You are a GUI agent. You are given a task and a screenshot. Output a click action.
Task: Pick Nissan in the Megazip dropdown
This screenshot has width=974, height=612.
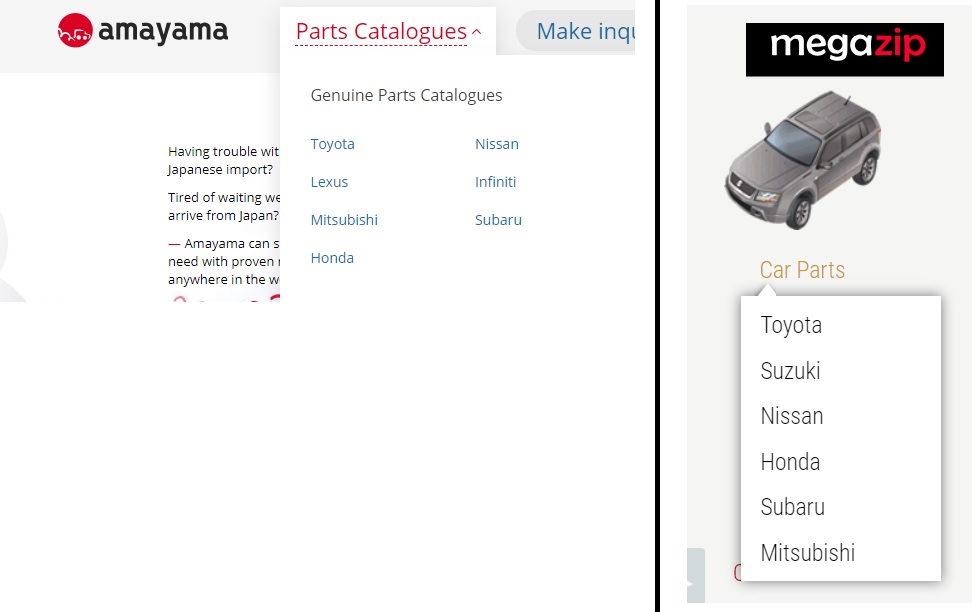coord(792,416)
